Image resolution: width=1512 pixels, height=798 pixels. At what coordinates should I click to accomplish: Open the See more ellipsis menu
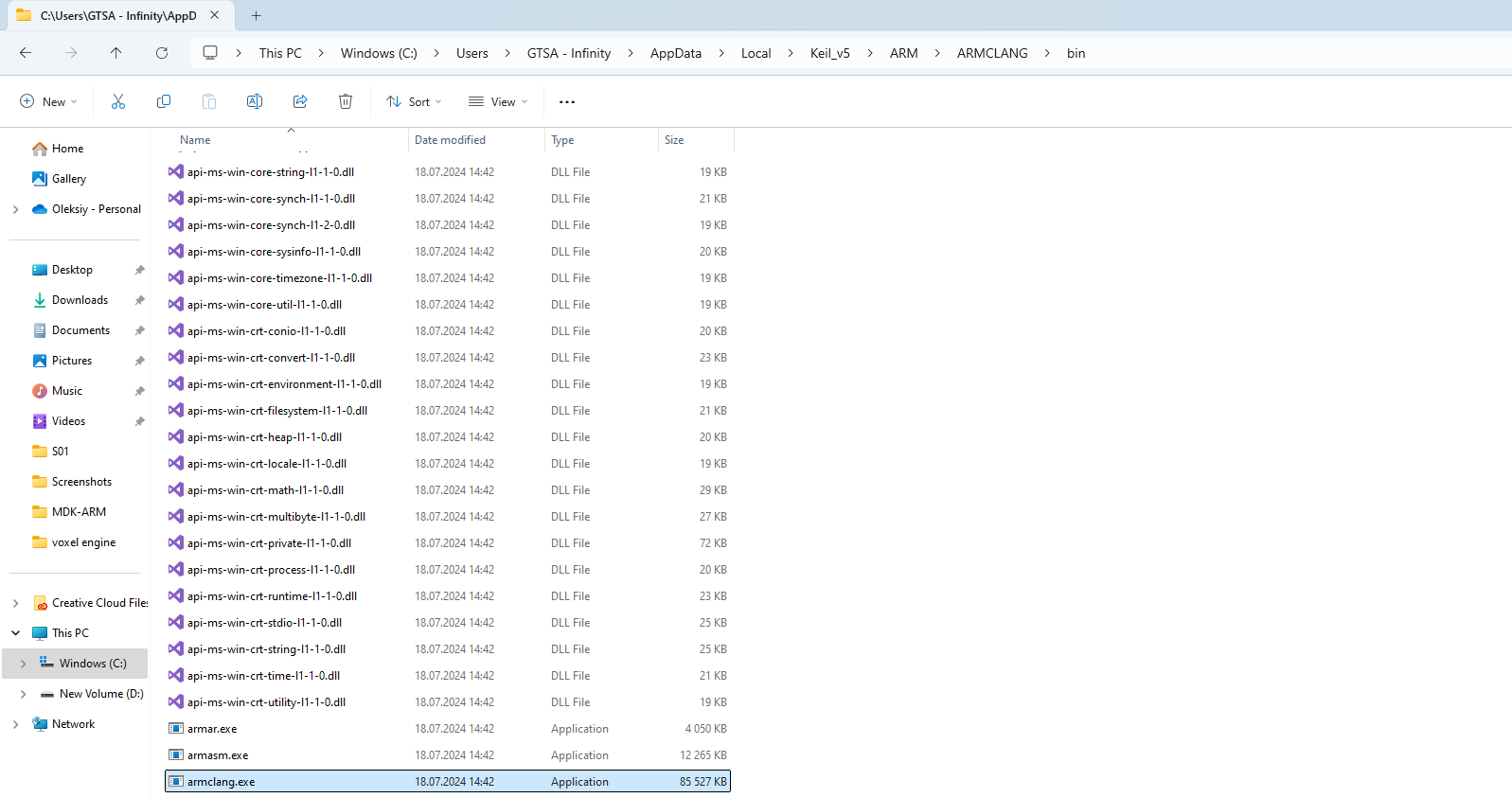(567, 101)
